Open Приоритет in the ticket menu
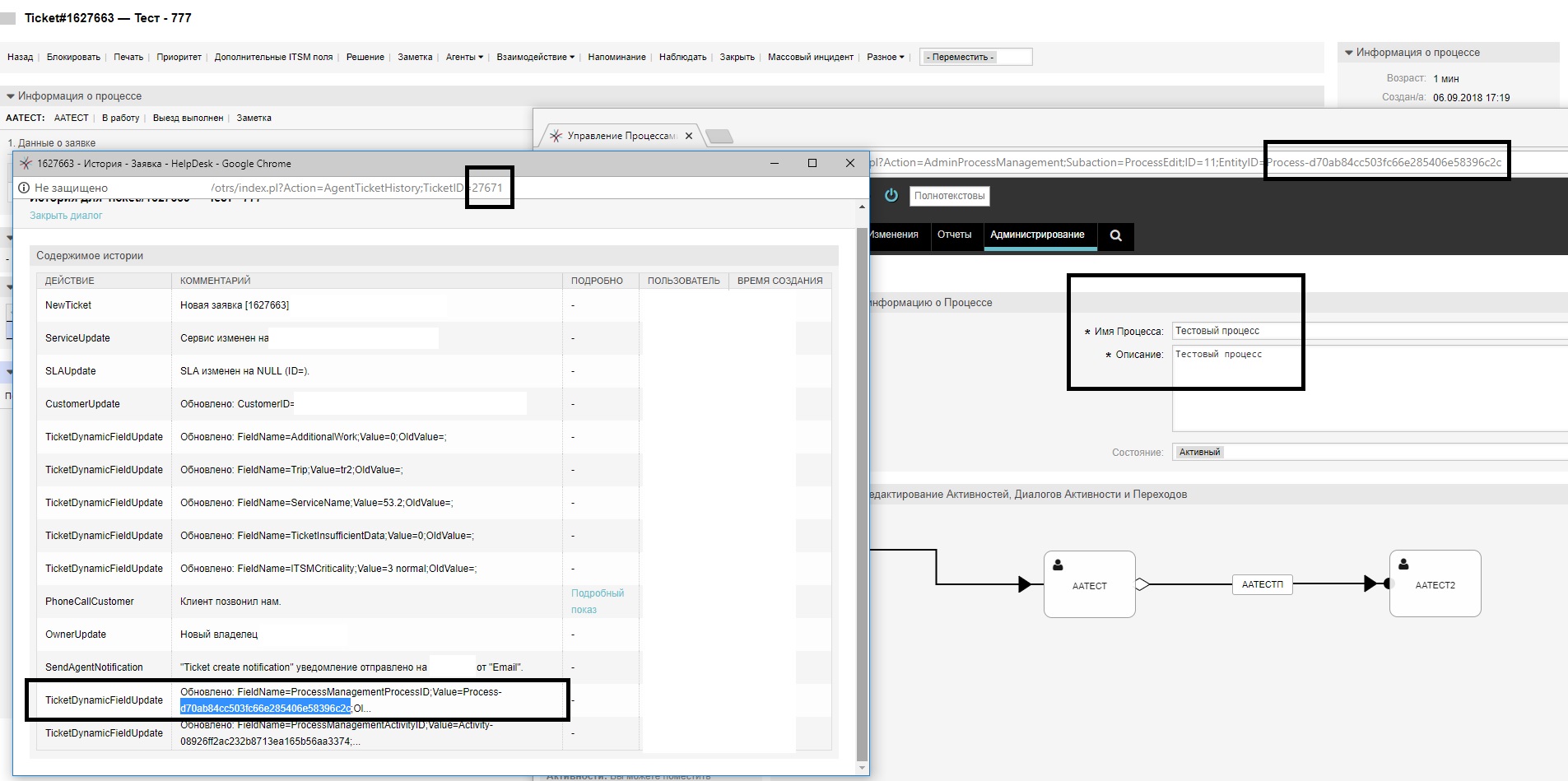 click(179, 57)
